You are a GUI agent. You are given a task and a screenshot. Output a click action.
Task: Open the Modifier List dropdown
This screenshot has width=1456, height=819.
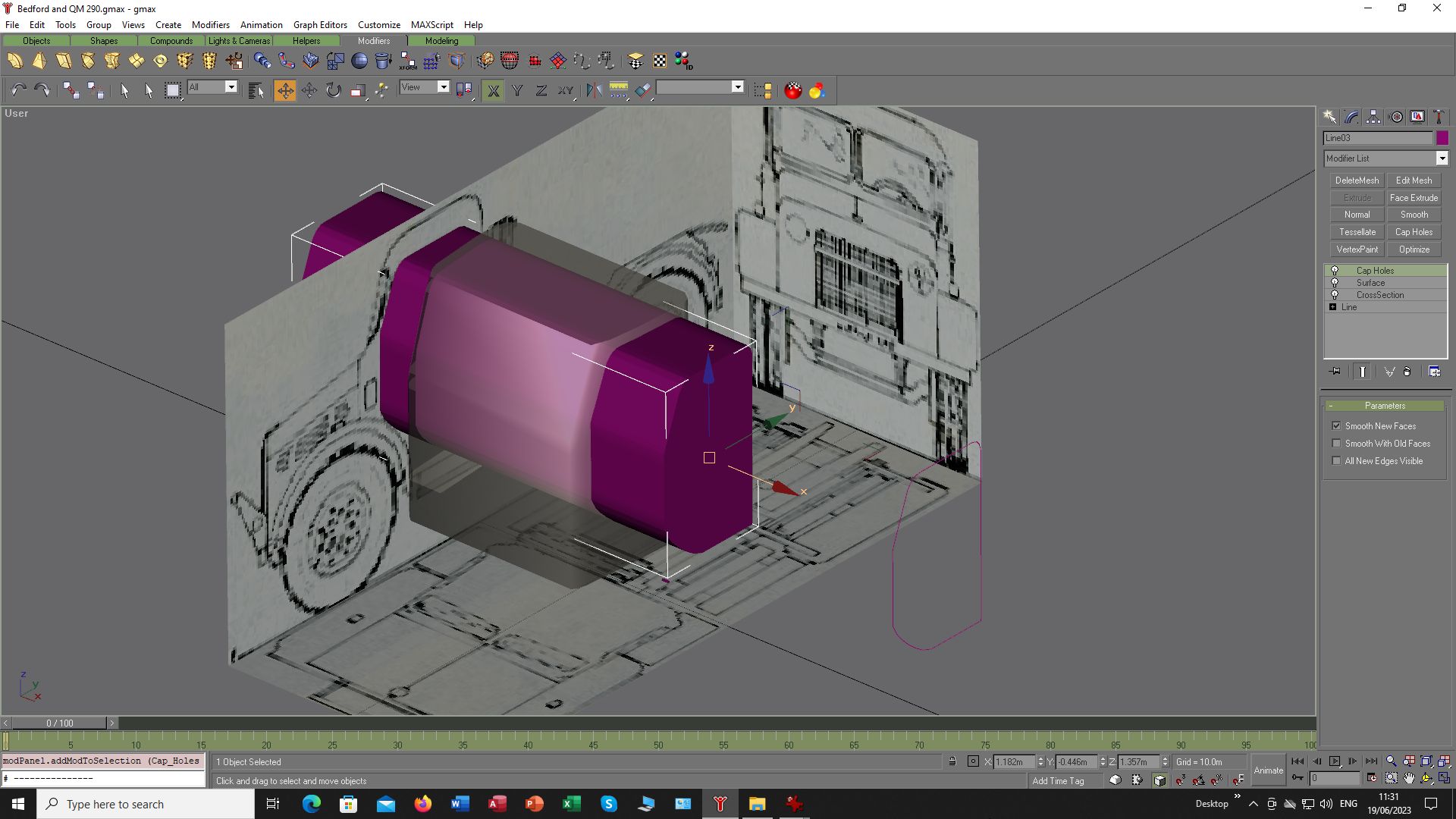(x=1385, y=158)
